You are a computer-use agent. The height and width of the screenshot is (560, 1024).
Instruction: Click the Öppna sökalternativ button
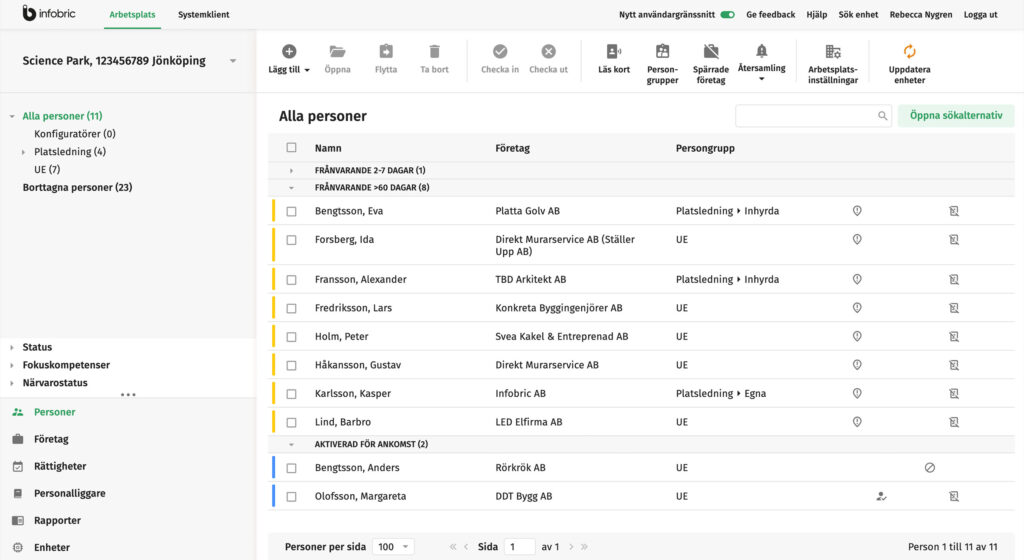tap(955, 116)
